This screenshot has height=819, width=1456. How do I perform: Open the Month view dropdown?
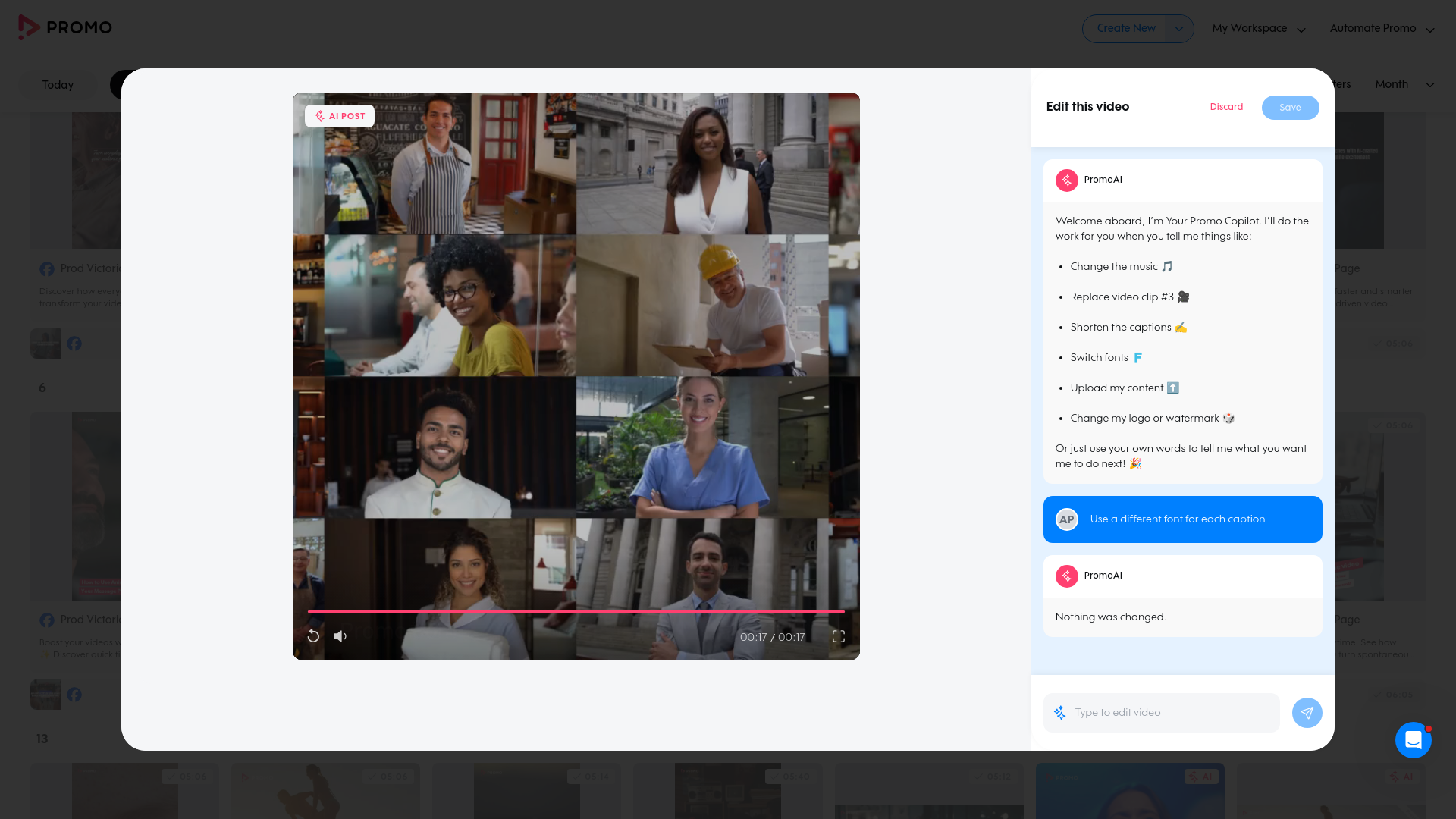tap(1404, 84)
